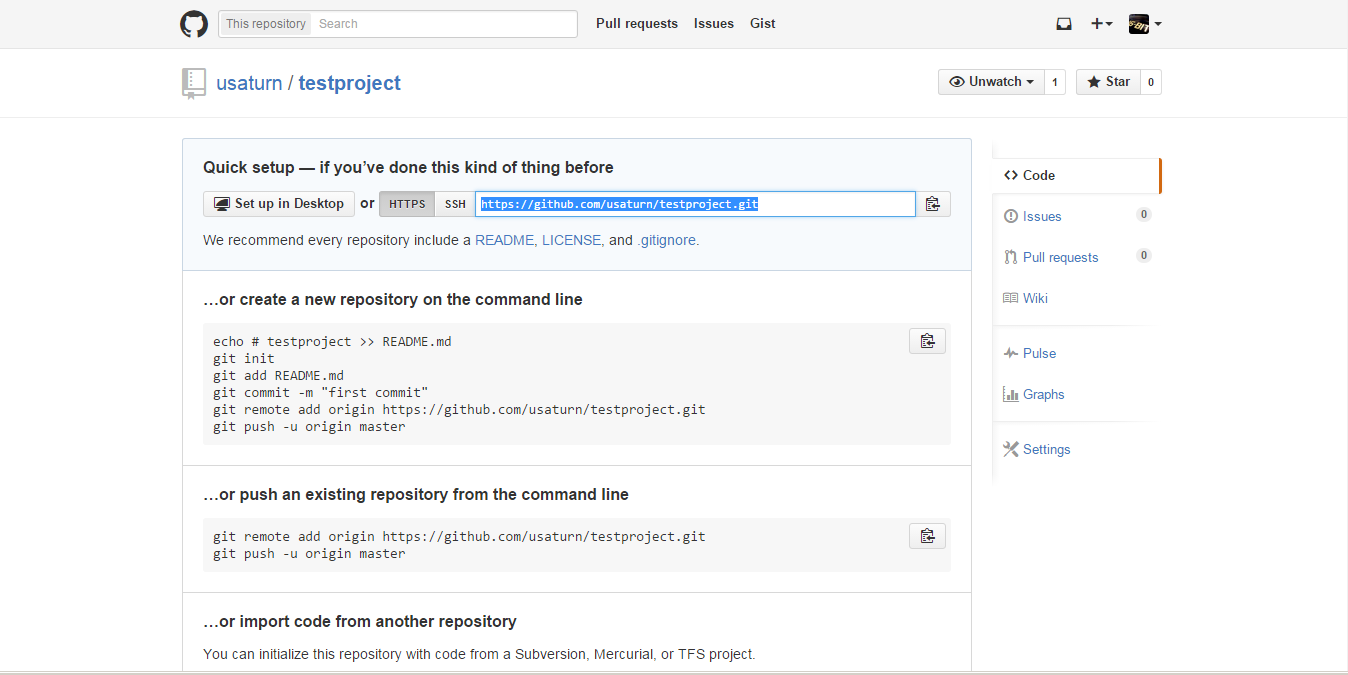Screen dimensions: 1348x675
Task: Click the .gitignore recommendation link
Action: point(666,240)
